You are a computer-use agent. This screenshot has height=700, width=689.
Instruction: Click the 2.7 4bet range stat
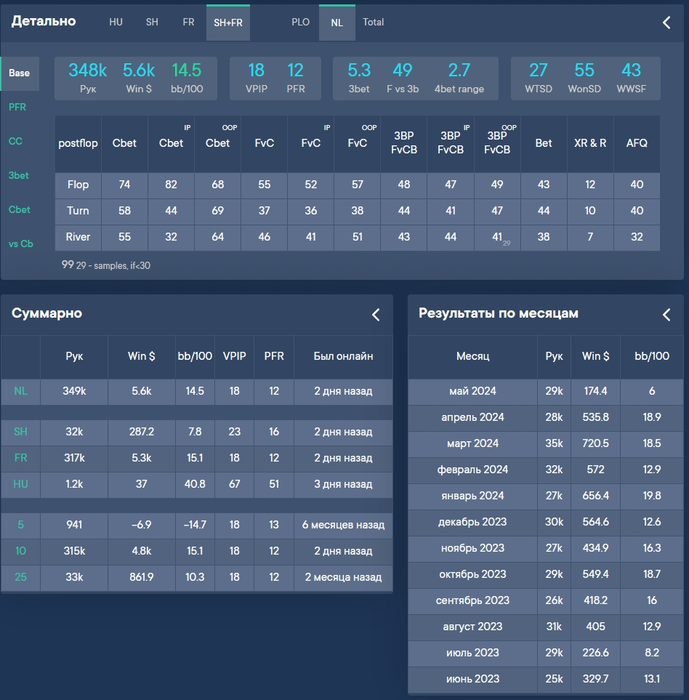pyautogui.click(x=459, y=78)
